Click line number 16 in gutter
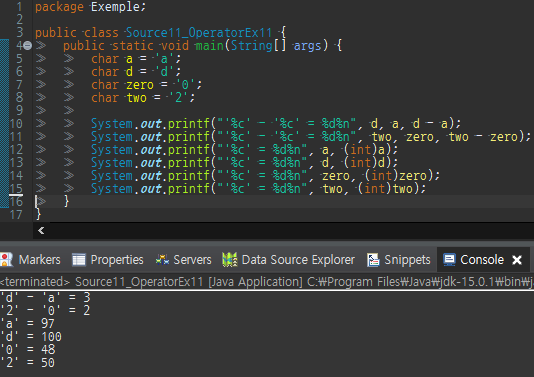 point(16,202)
